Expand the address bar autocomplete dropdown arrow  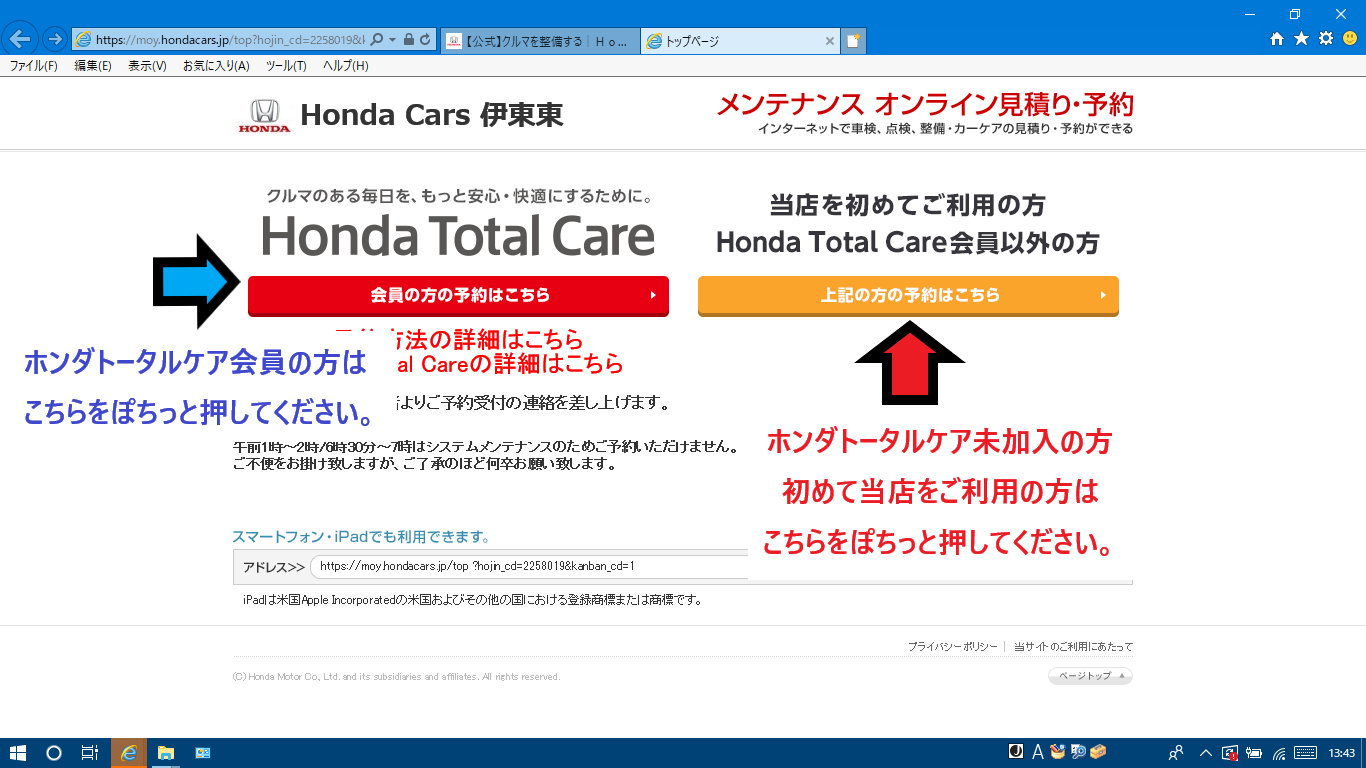393,40
